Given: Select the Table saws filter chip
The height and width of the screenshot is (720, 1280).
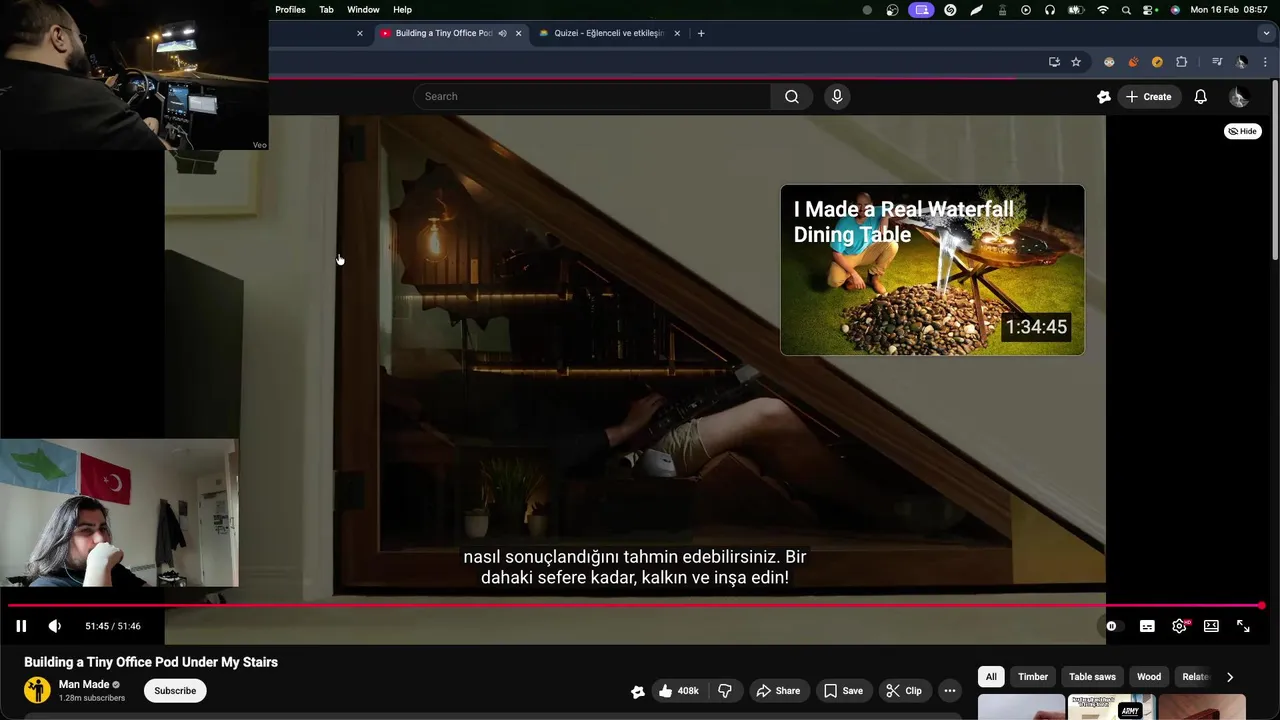Looking at the screenshot, I should pos(1092,677).
